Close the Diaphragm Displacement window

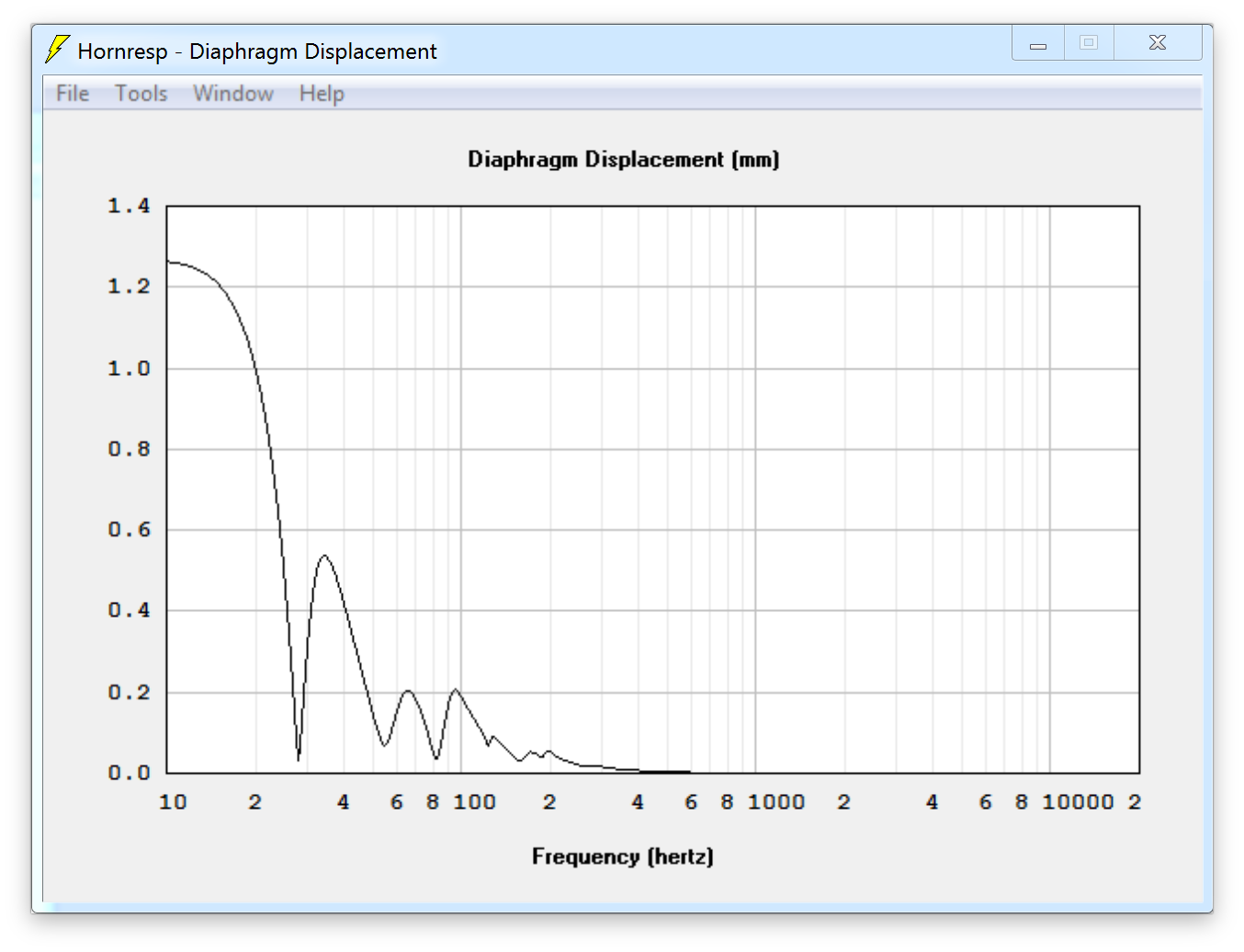(1158, 43)
